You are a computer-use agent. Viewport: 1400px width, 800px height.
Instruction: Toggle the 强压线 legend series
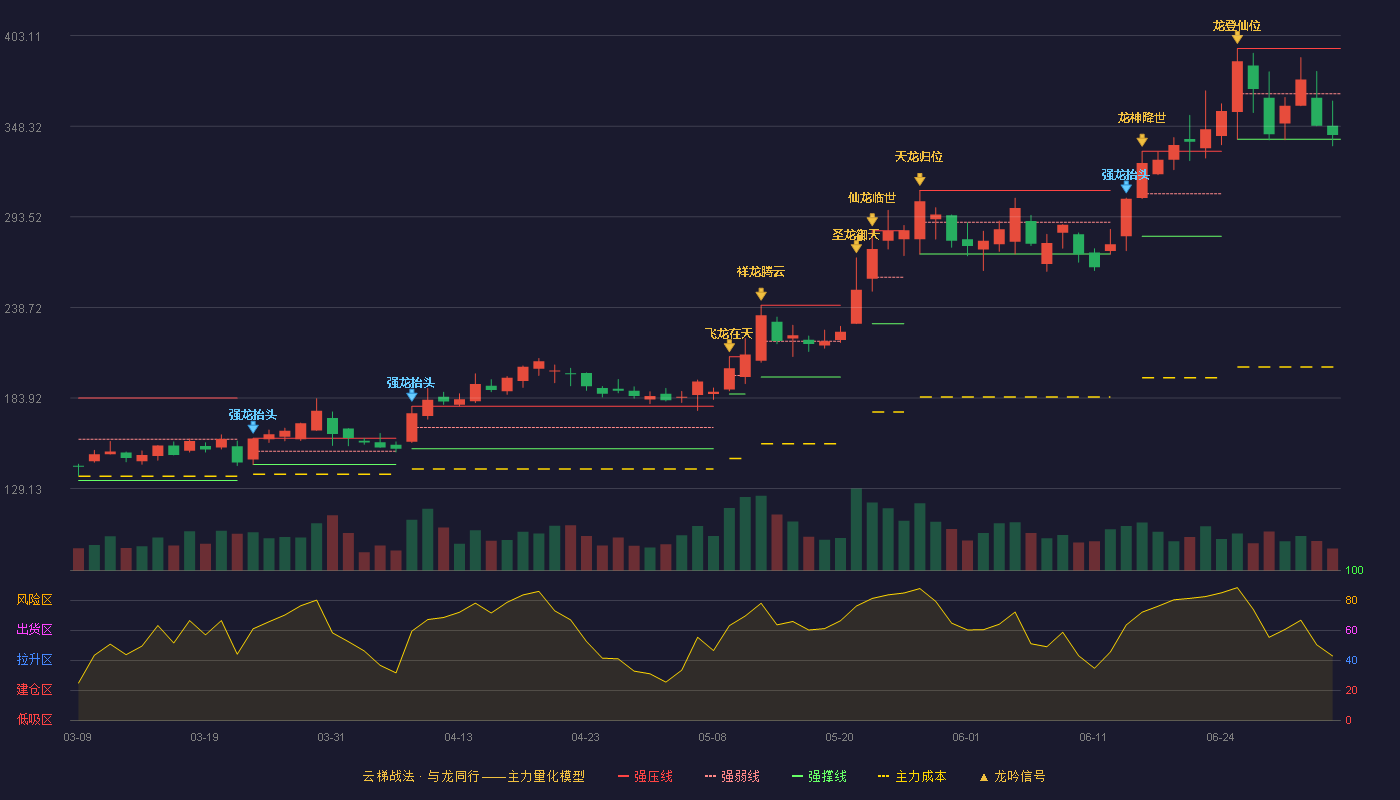tap(645, 776)
